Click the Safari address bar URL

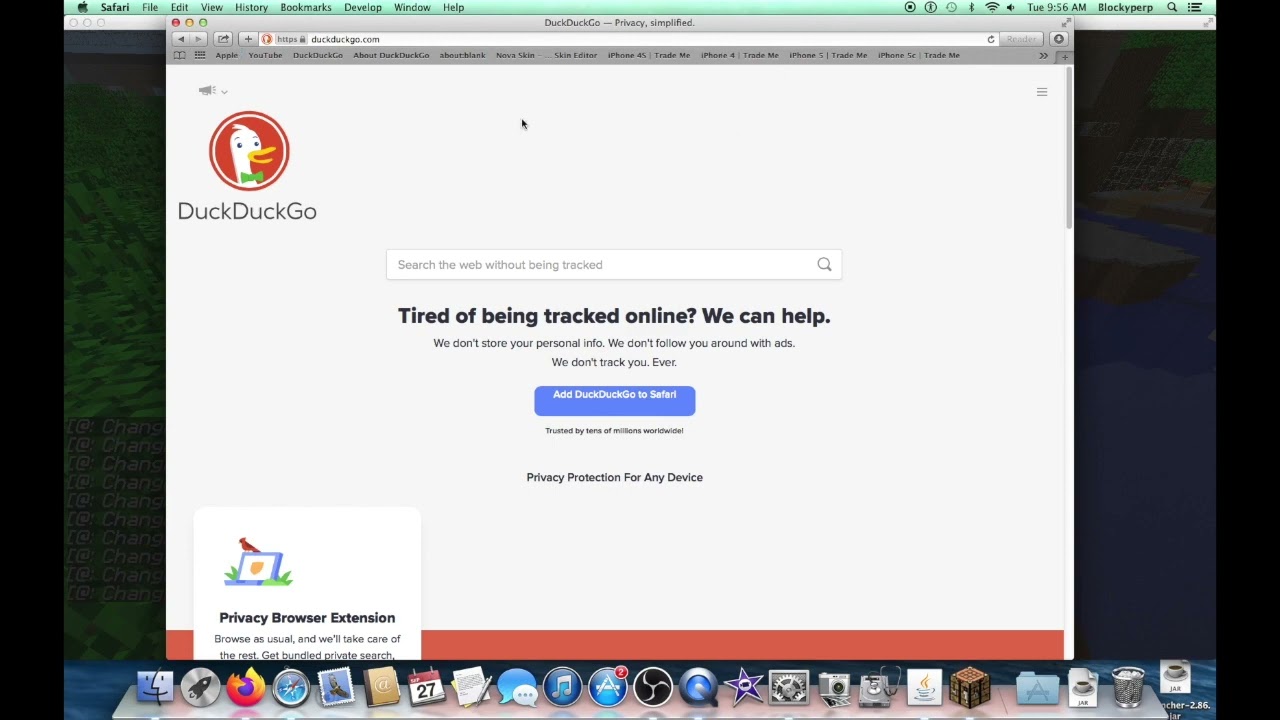pos(345,39)
